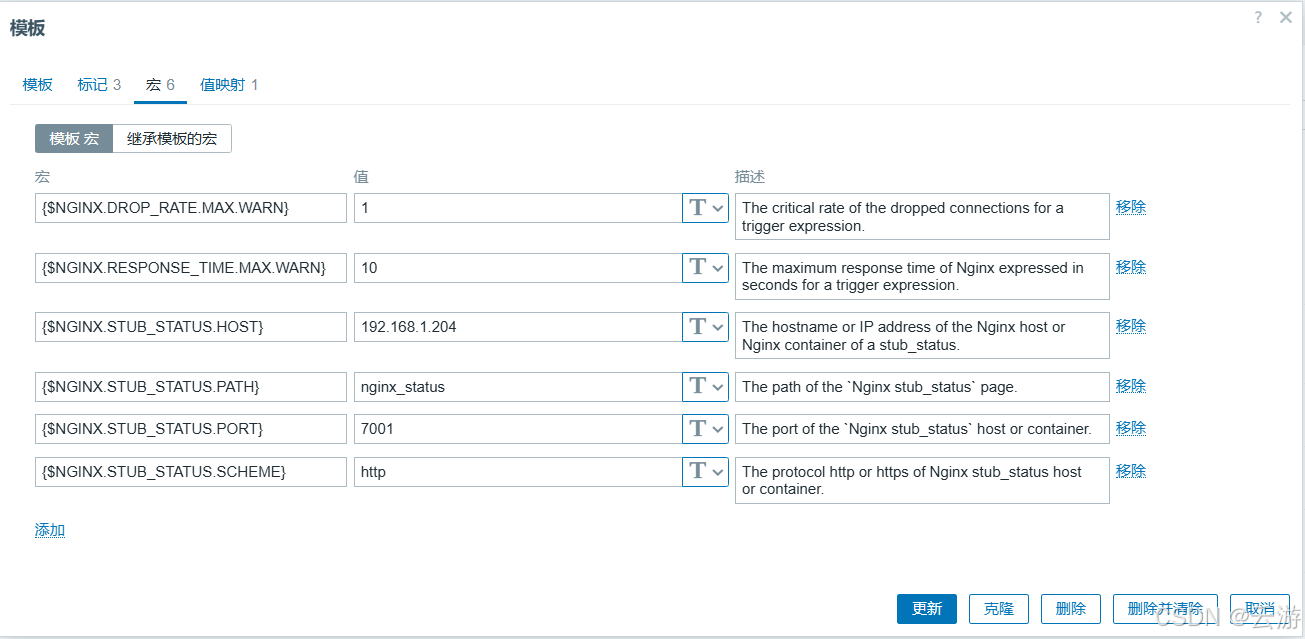1305x639 pixels.
Task: Click the value field containing 1
Action: pyautogui.click(x=518, y=208)
